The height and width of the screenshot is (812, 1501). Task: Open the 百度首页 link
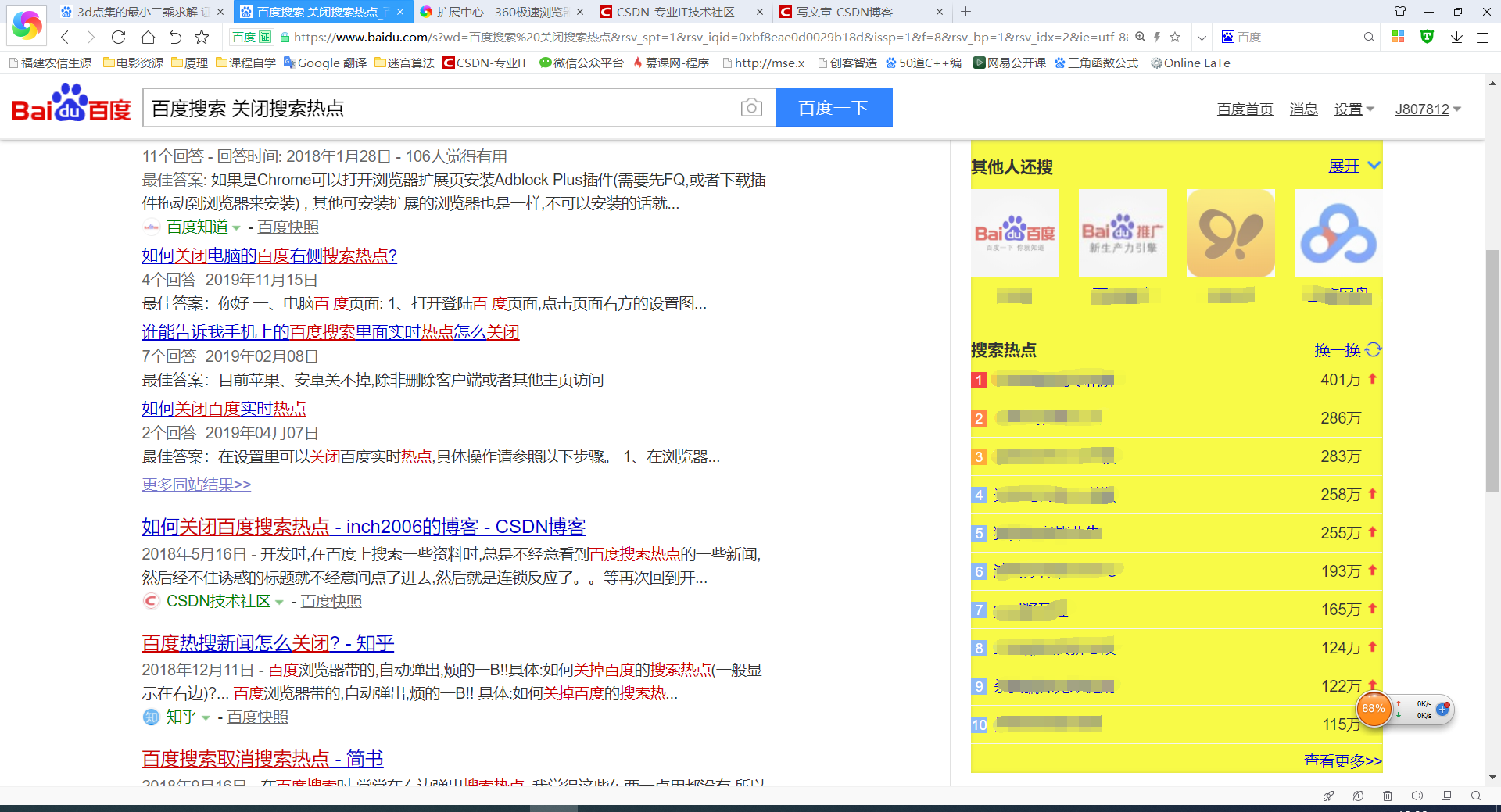[x=1245, y=109]
